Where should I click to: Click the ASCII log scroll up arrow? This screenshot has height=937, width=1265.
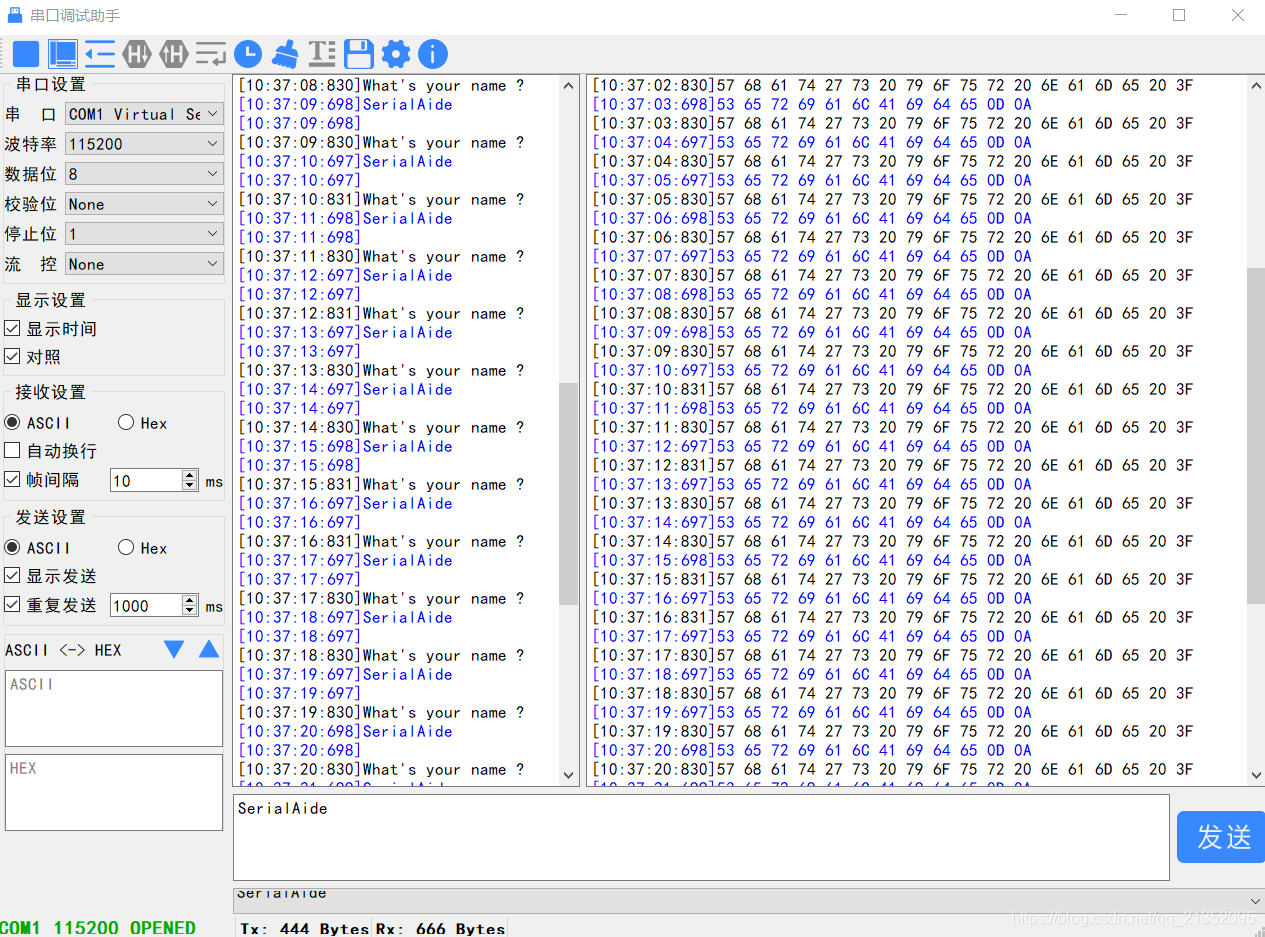568,85
